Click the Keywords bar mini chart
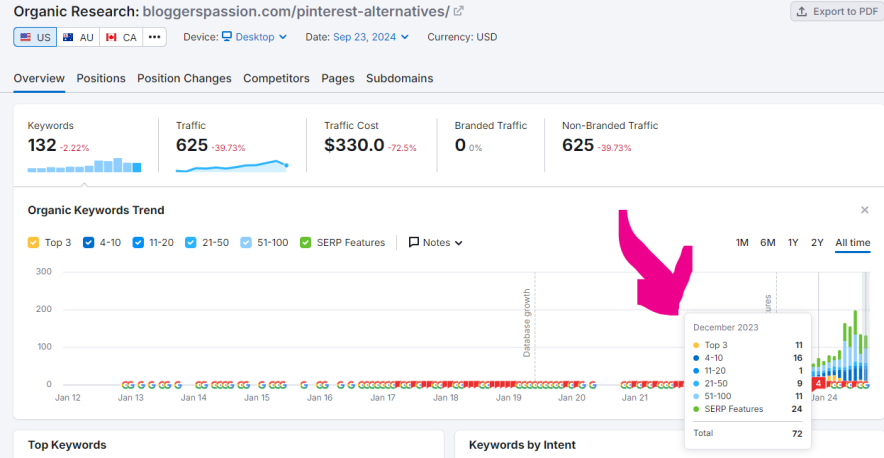Viewport: 884px width, 458px height. click(85, 165)
